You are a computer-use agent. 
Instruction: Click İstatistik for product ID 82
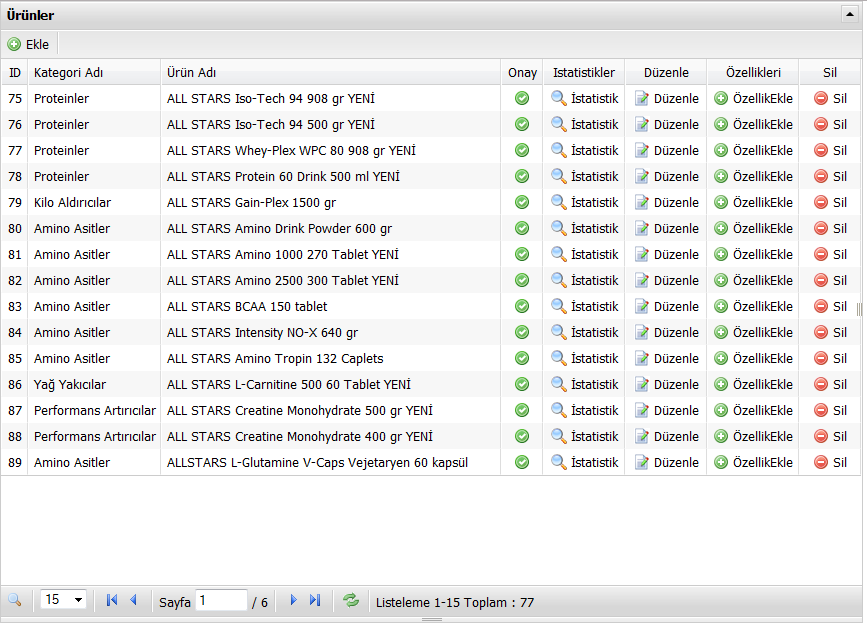point(584,280)
